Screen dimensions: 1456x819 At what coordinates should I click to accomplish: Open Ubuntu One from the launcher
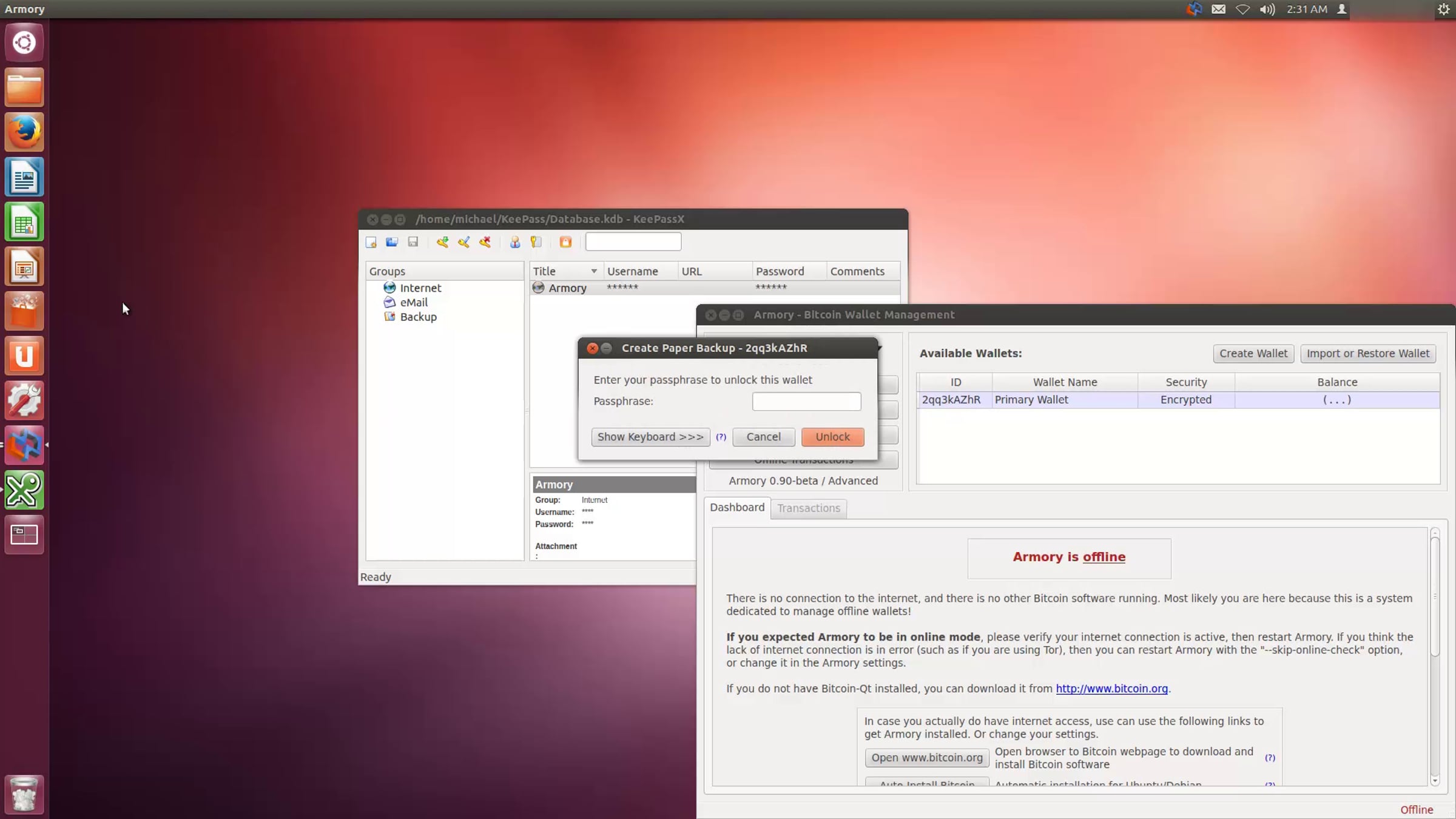[x=24, y=356]
